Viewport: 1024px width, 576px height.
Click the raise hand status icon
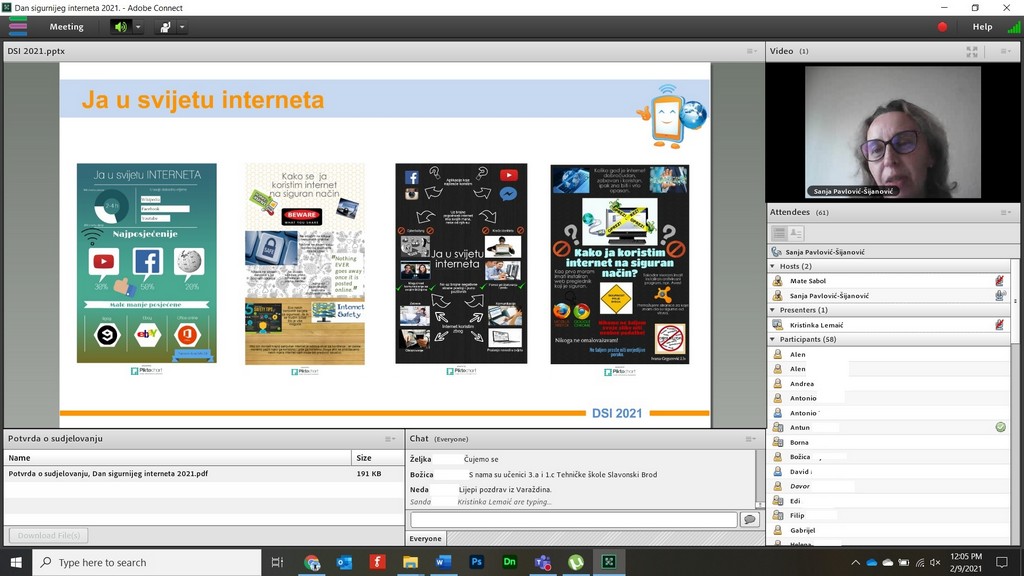[x=165, y=27]
